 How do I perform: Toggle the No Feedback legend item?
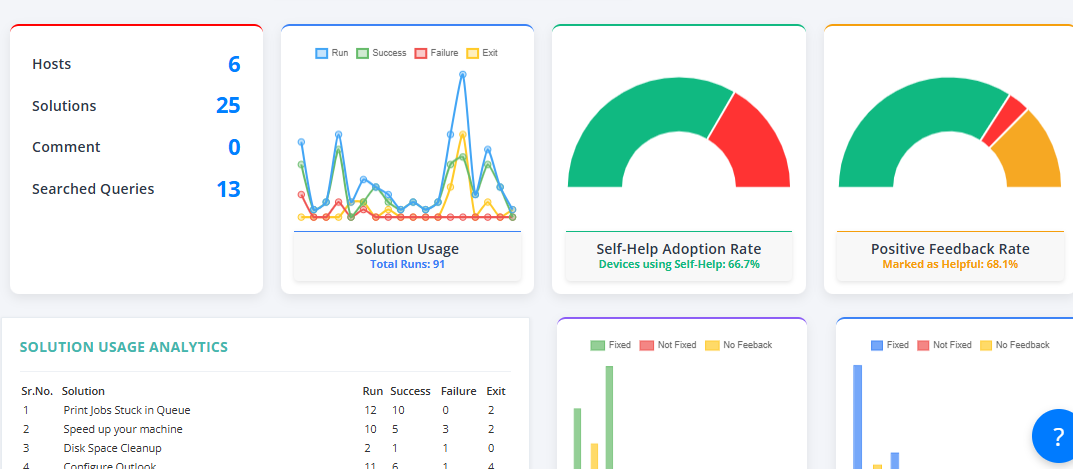tap(1015, 345)
